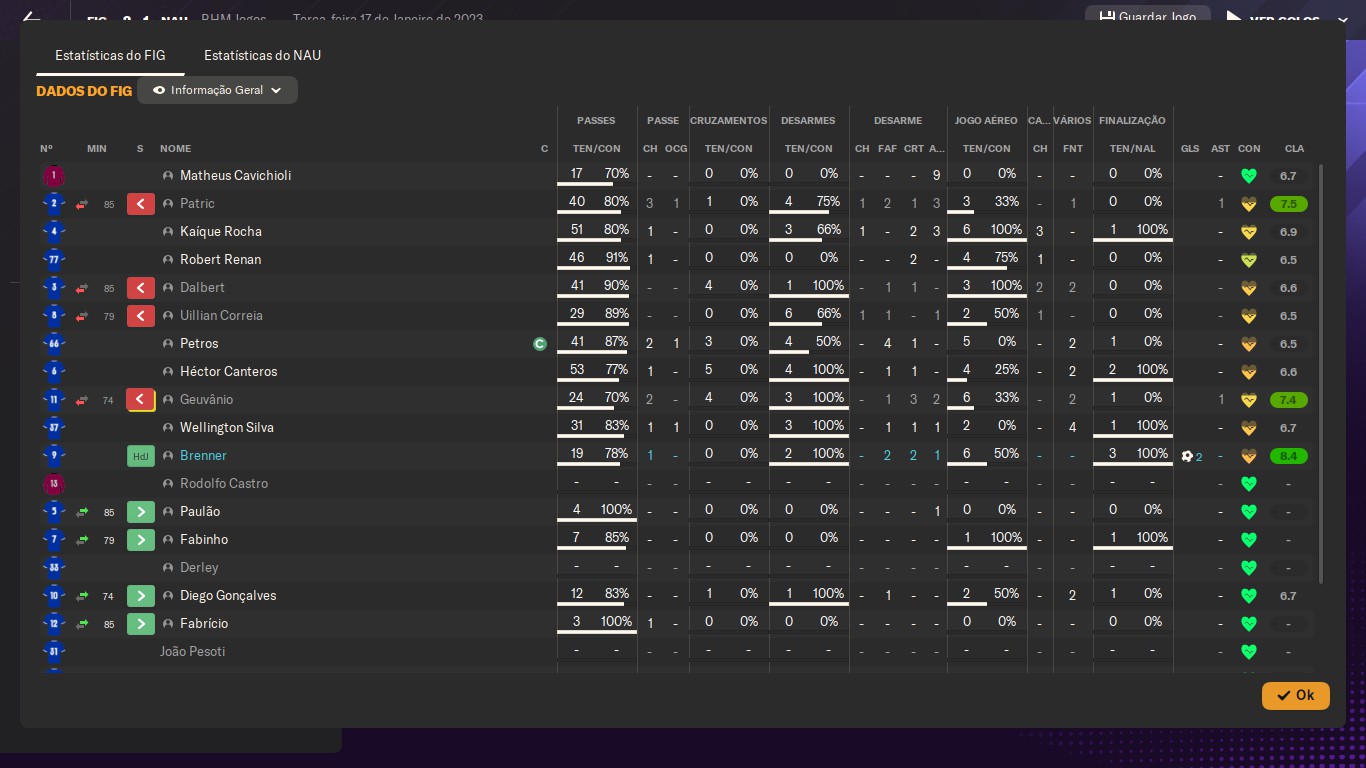This screenshot has height=768, width=1366.
Task: Open the Informação Geral dropdown
Action: tap(217, 90)
